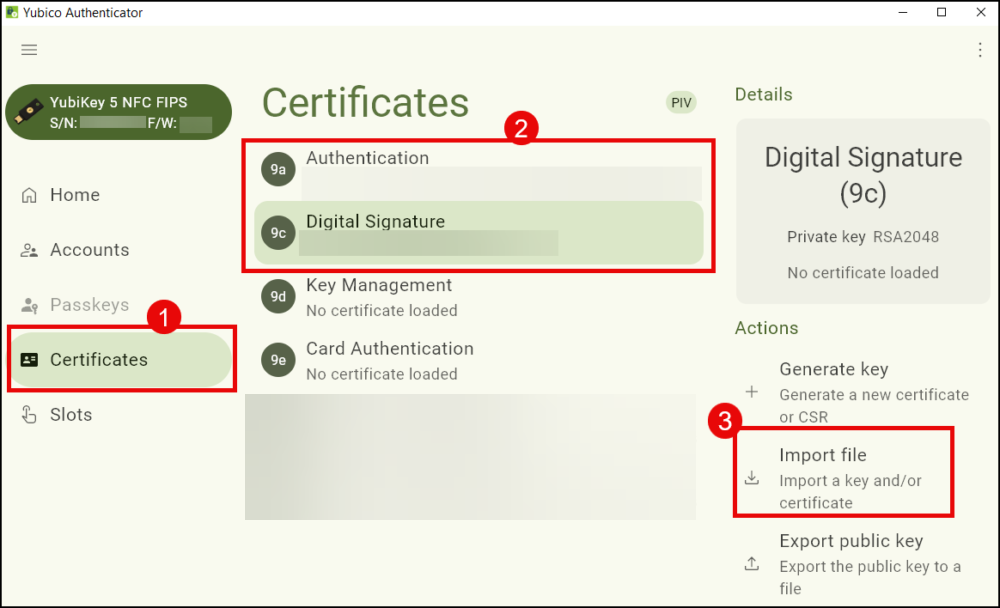This screenshot has width=1000, height=608.
Task: Click the YubiKey 5 NFC FIPS device card
Action: pos(119,112)
